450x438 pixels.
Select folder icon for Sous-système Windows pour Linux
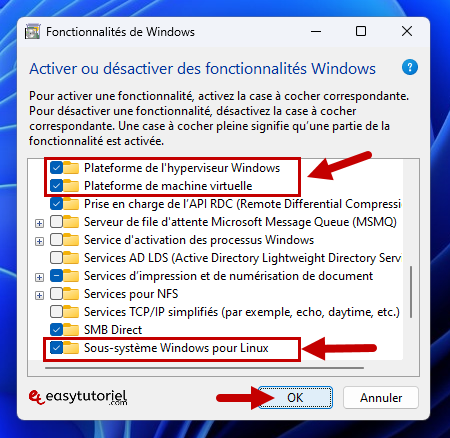pyautogui.click(x=71, y=348)
